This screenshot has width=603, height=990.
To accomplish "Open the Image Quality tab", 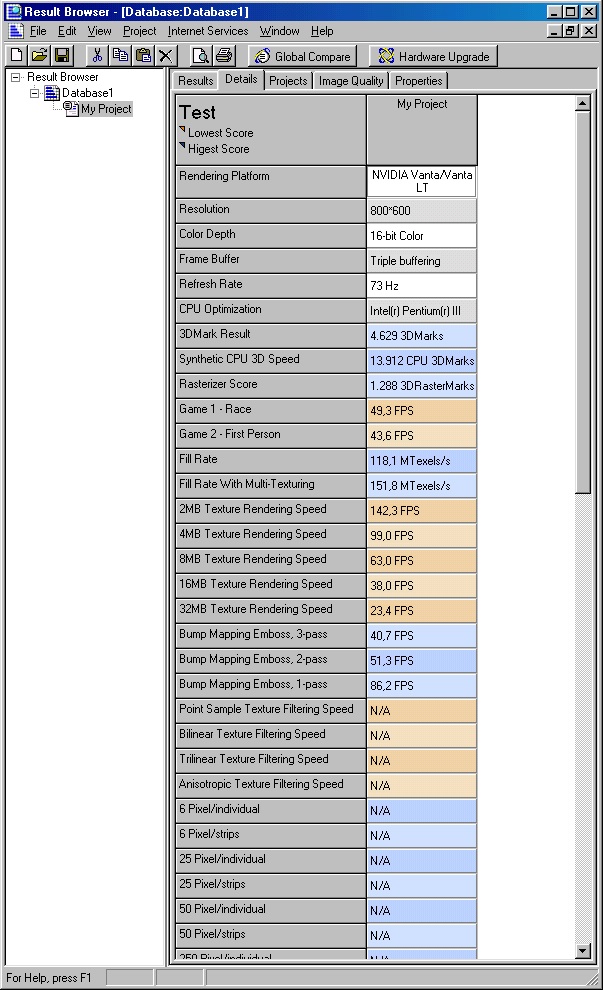I will point(351,81).
